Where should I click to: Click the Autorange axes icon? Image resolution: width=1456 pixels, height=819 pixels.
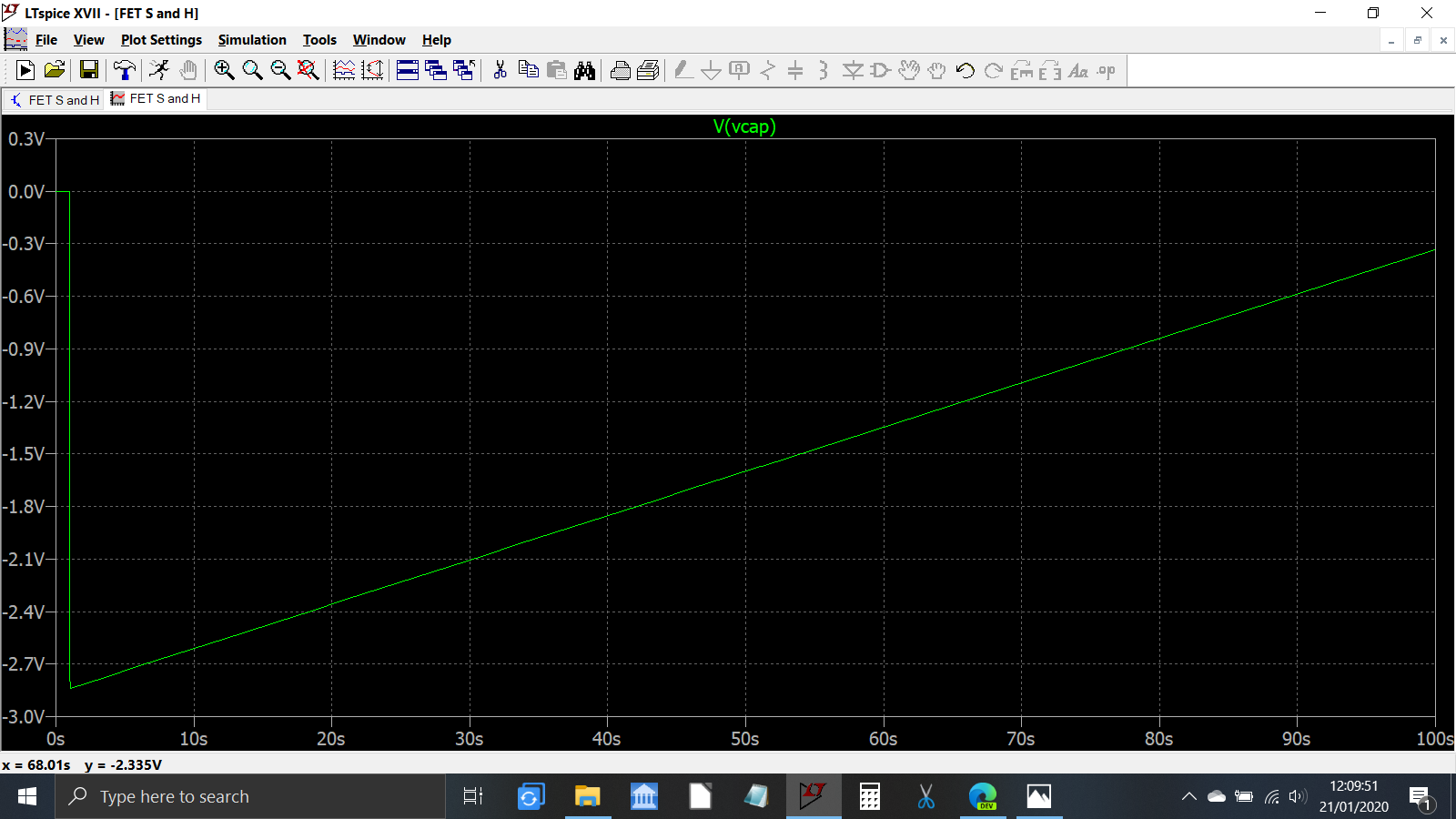[x=372, y=70]
